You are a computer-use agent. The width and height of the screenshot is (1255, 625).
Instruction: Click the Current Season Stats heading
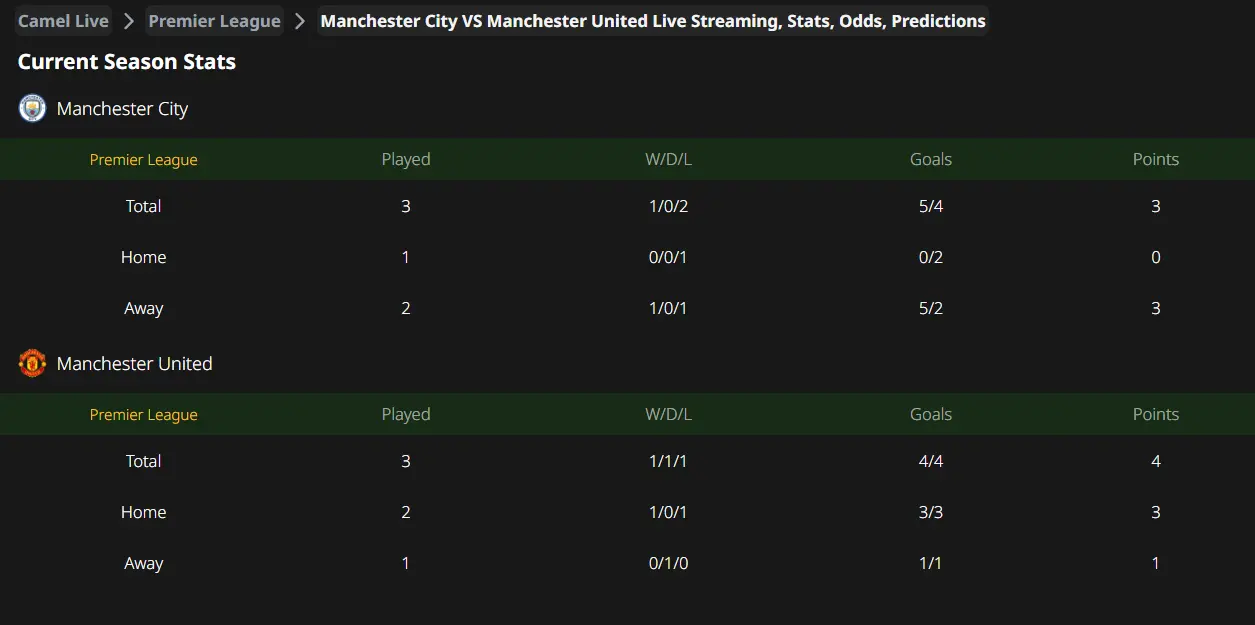point(127,62)
